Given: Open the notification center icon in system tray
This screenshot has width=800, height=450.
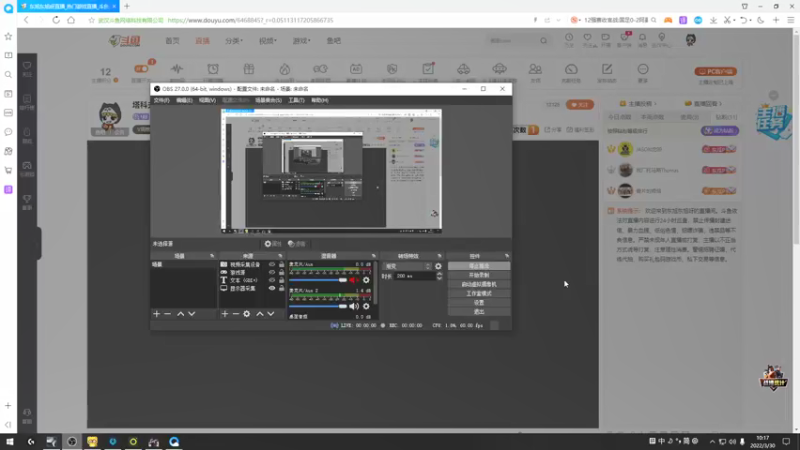Looking at the screenshot, I should click(786, 442).
